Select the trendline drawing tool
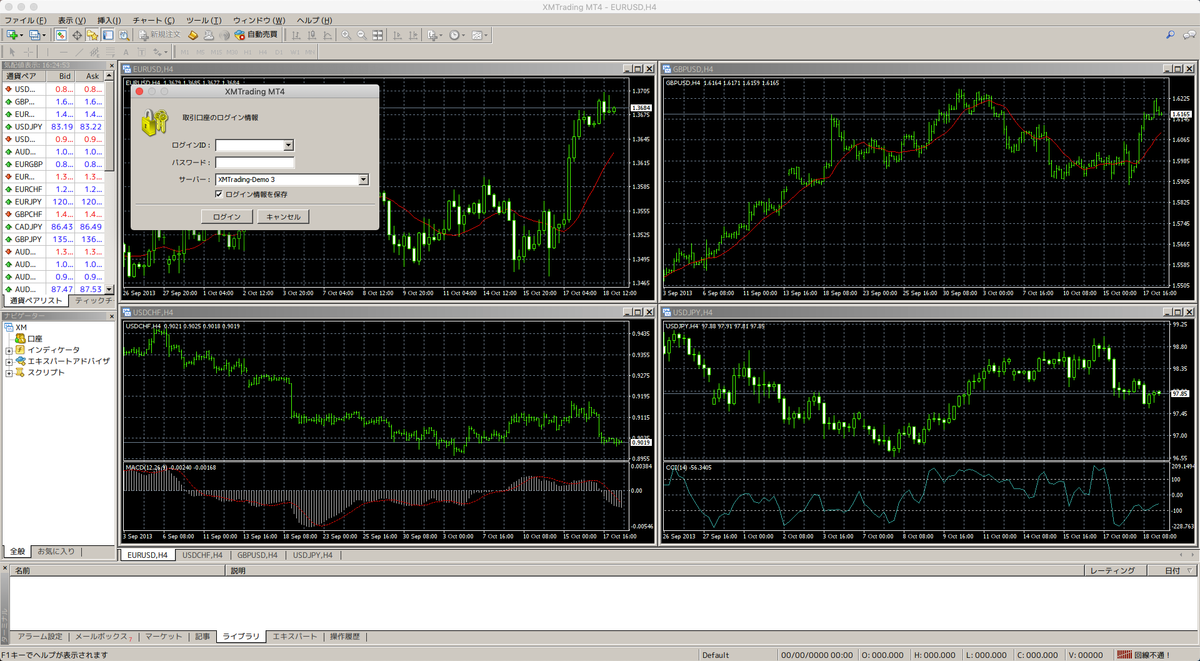Image resolution: width=1200 pixels, height=661 pixels. tap(79, 52)
